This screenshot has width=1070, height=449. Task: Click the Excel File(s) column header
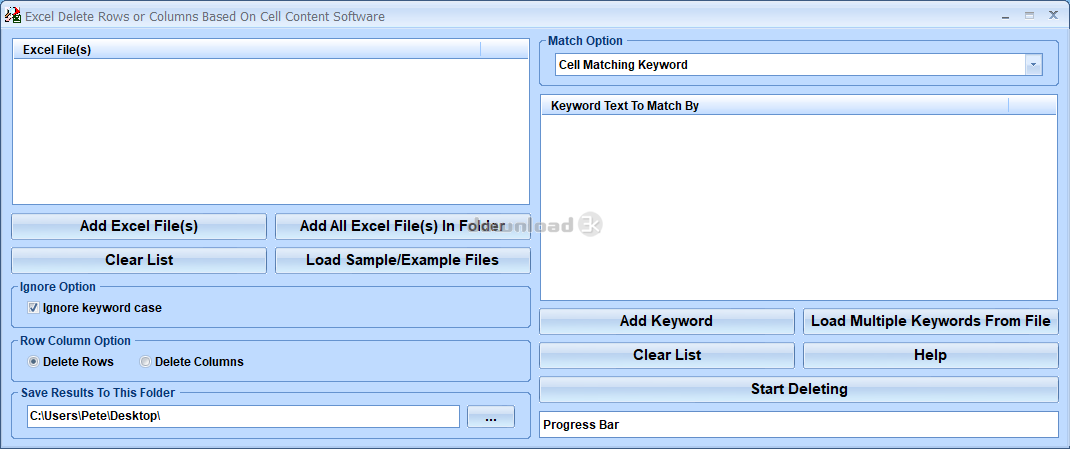pos(247,49)
